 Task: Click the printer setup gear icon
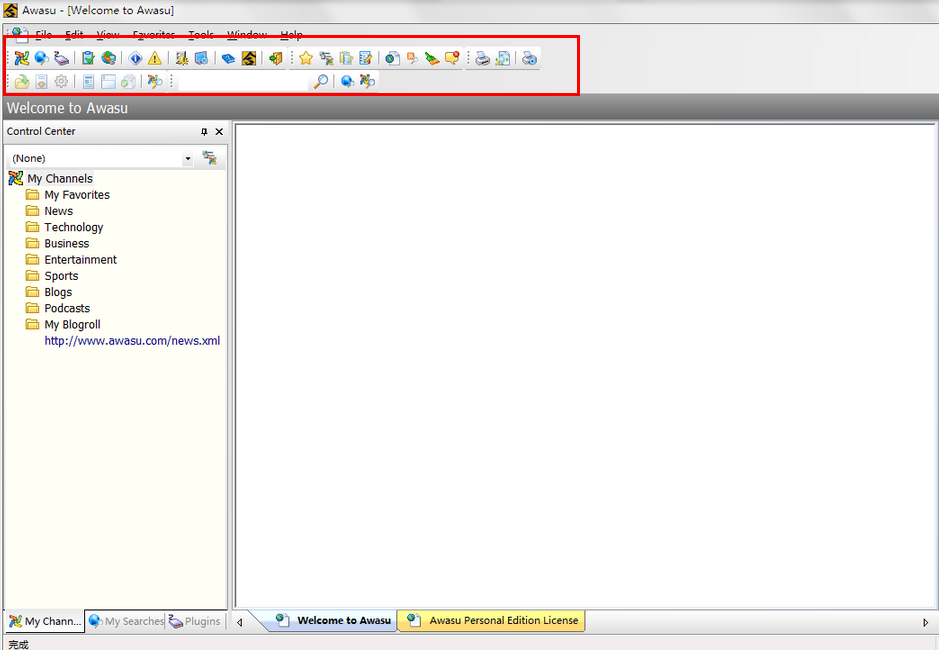[x=529, y=58]
